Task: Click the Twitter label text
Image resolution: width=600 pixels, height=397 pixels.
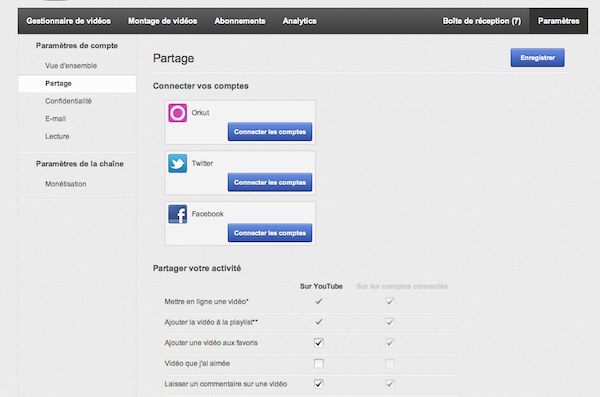Action: [202, 163]
